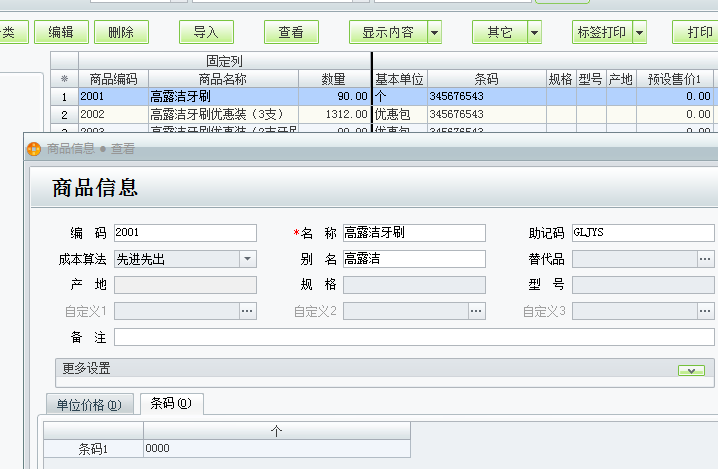Expand the 更多设置 section
This screenshot has height=469, width=718.
[x=691, y=370]
